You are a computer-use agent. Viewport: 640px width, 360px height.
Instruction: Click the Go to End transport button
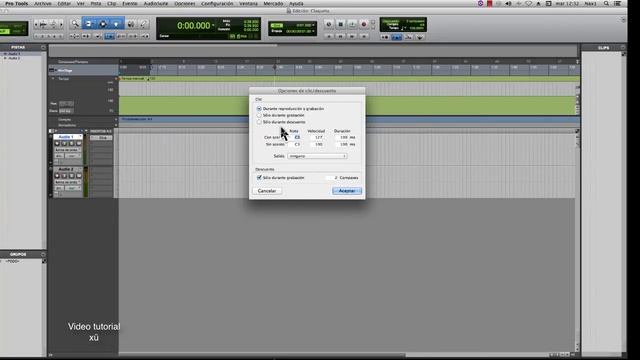pos(364,36)
